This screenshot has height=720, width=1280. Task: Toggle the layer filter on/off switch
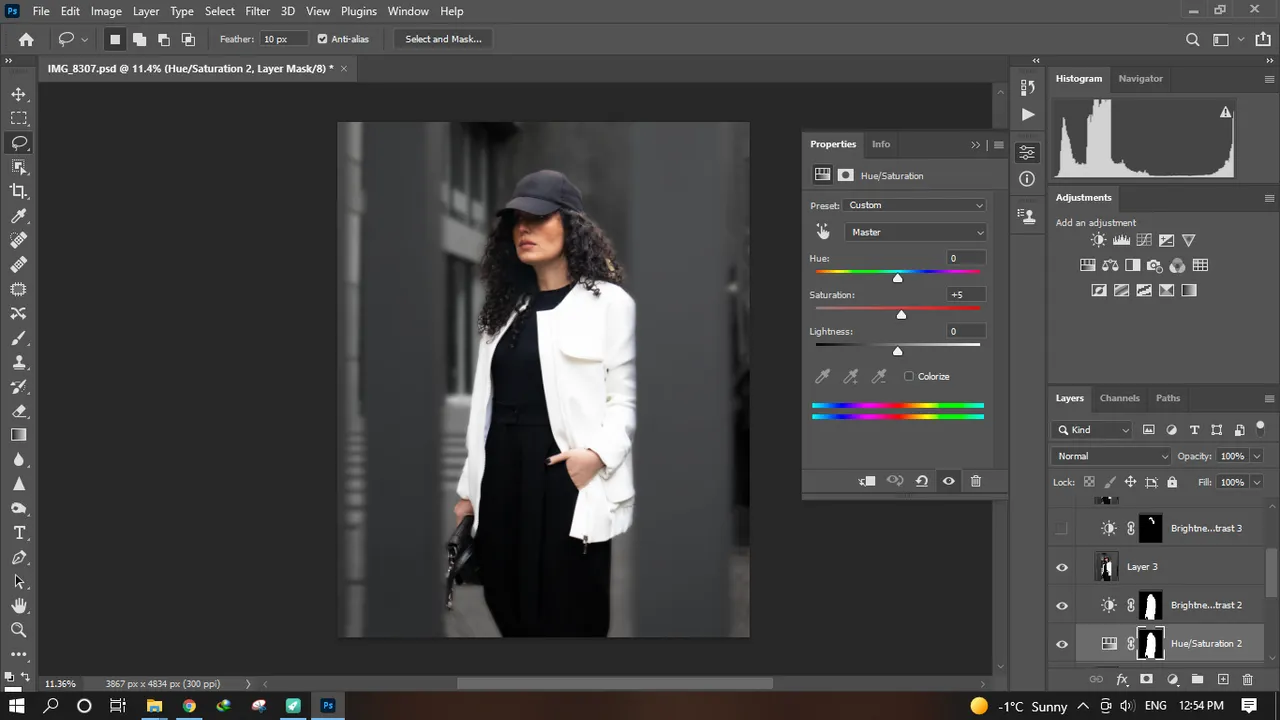[x=1260, y=428]
